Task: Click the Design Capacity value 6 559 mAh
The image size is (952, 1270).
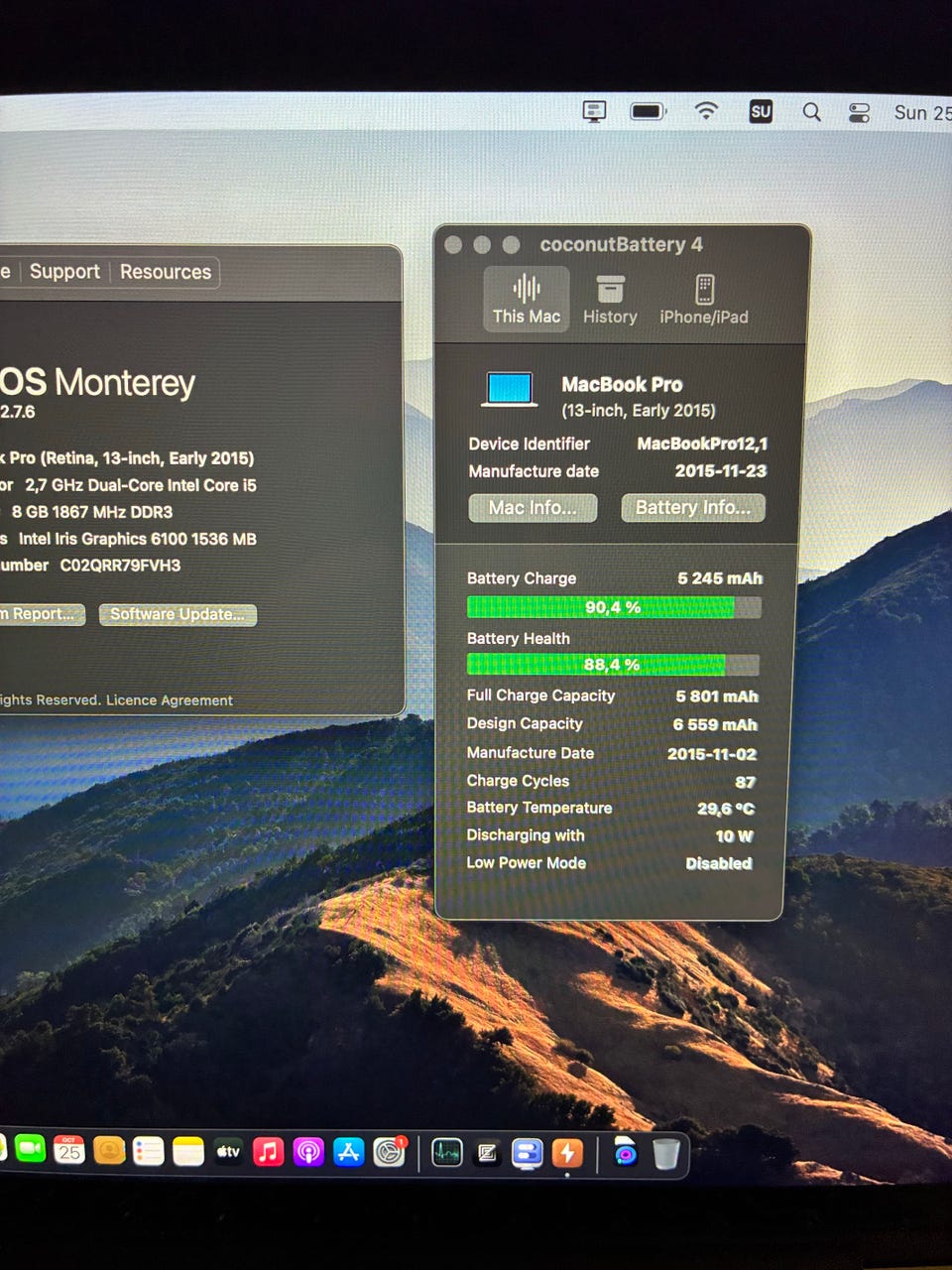Action: point(715,724)
